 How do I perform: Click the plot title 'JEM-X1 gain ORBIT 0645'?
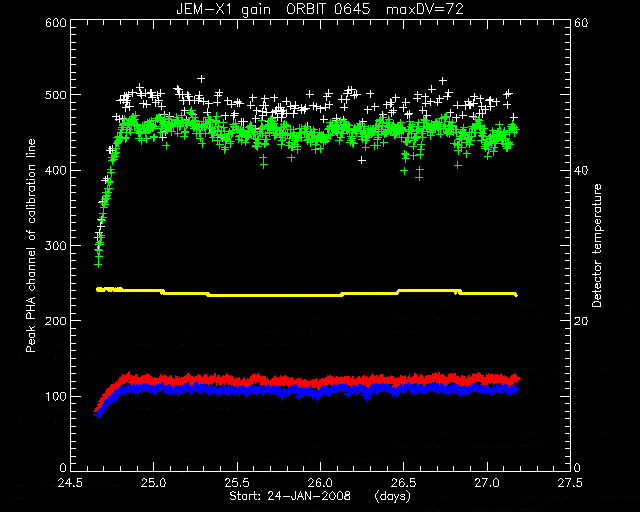click(273, 9)
